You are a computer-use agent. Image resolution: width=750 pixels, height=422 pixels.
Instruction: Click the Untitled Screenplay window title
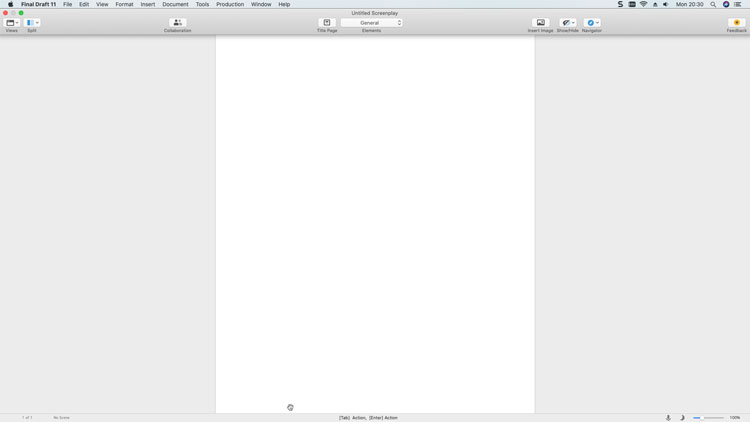coord(375,13)
